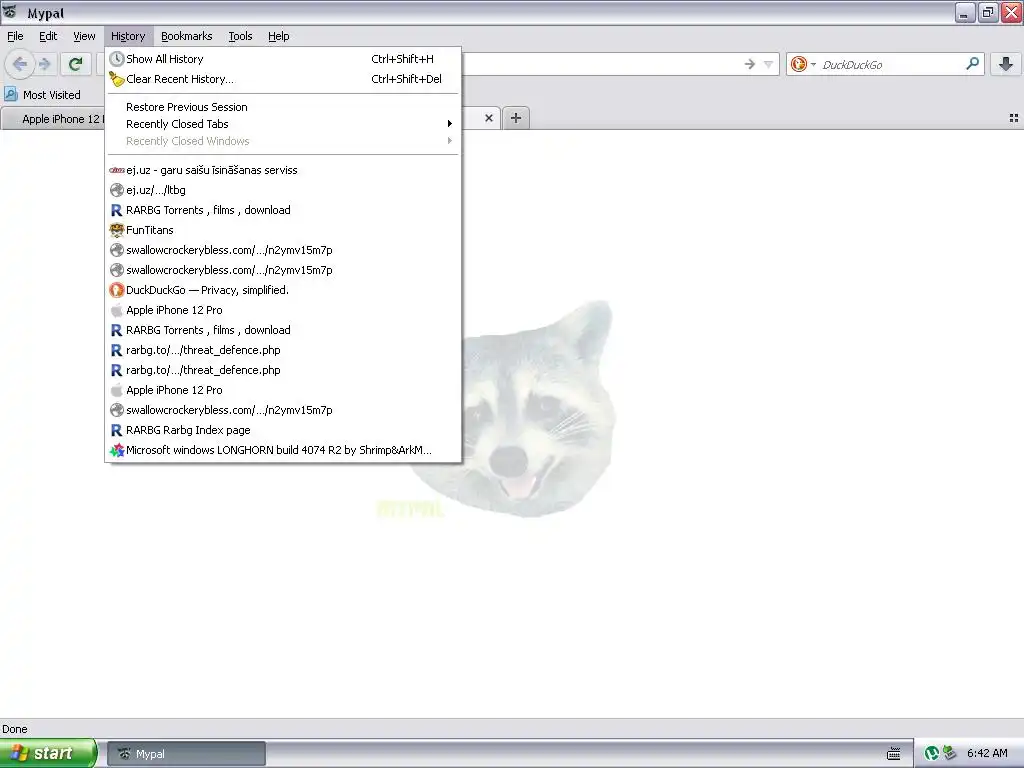
Task: Open the Tools menu
Action: tap(240, 36)
